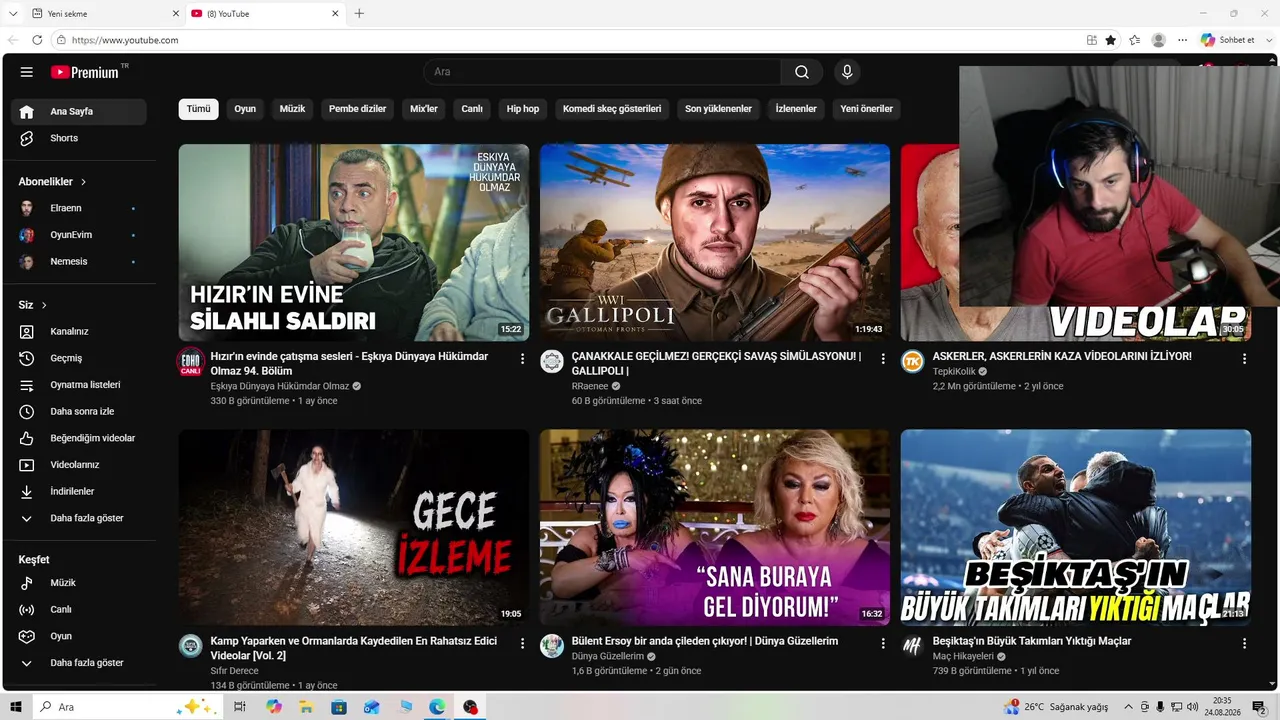Select the Son yüklenenler chip

pos(718,109)
